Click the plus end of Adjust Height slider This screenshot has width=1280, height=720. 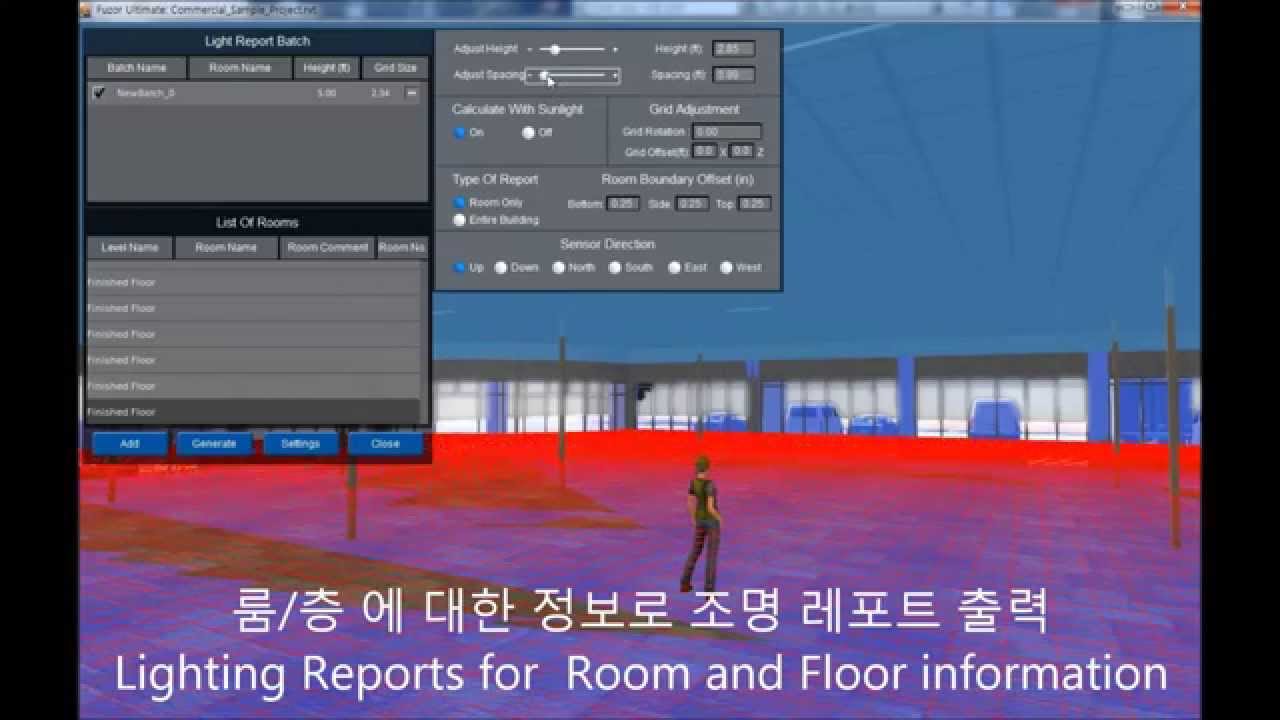(x=615, y=49)
